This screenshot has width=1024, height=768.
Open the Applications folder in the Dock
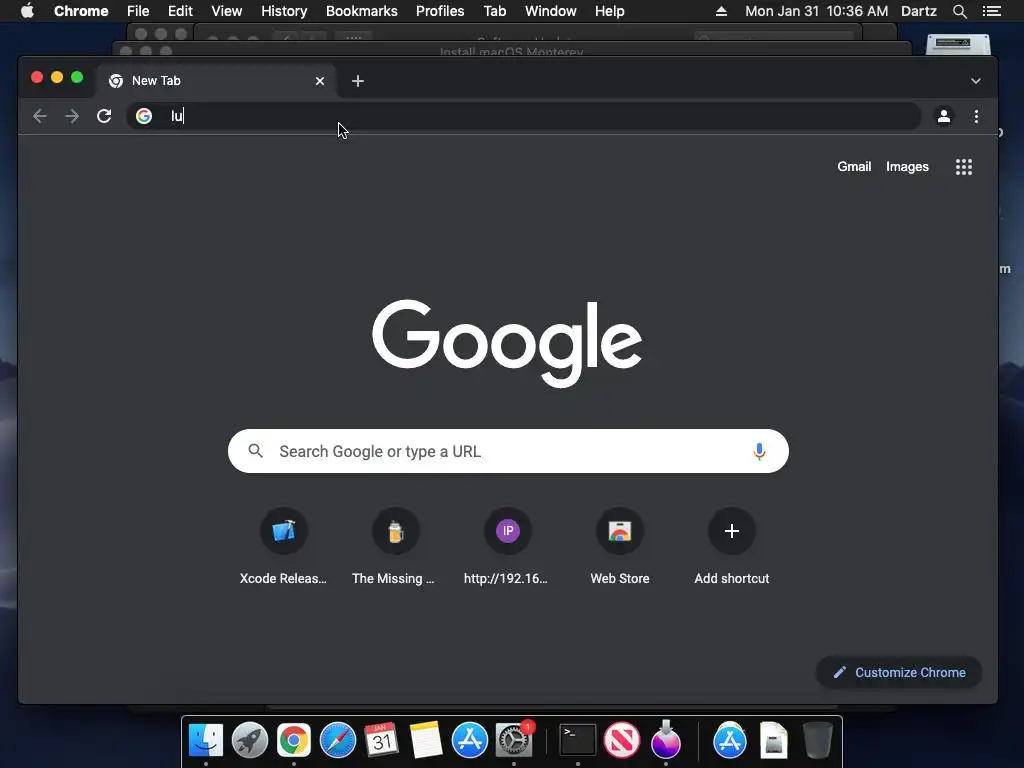tap(729, 740)
